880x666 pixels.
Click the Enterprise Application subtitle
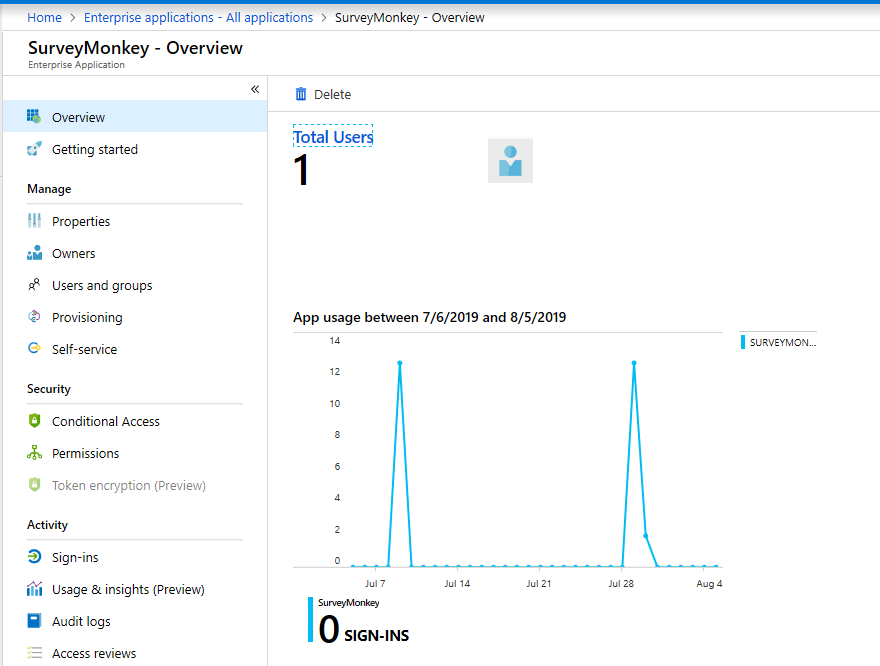pos(76,65)
